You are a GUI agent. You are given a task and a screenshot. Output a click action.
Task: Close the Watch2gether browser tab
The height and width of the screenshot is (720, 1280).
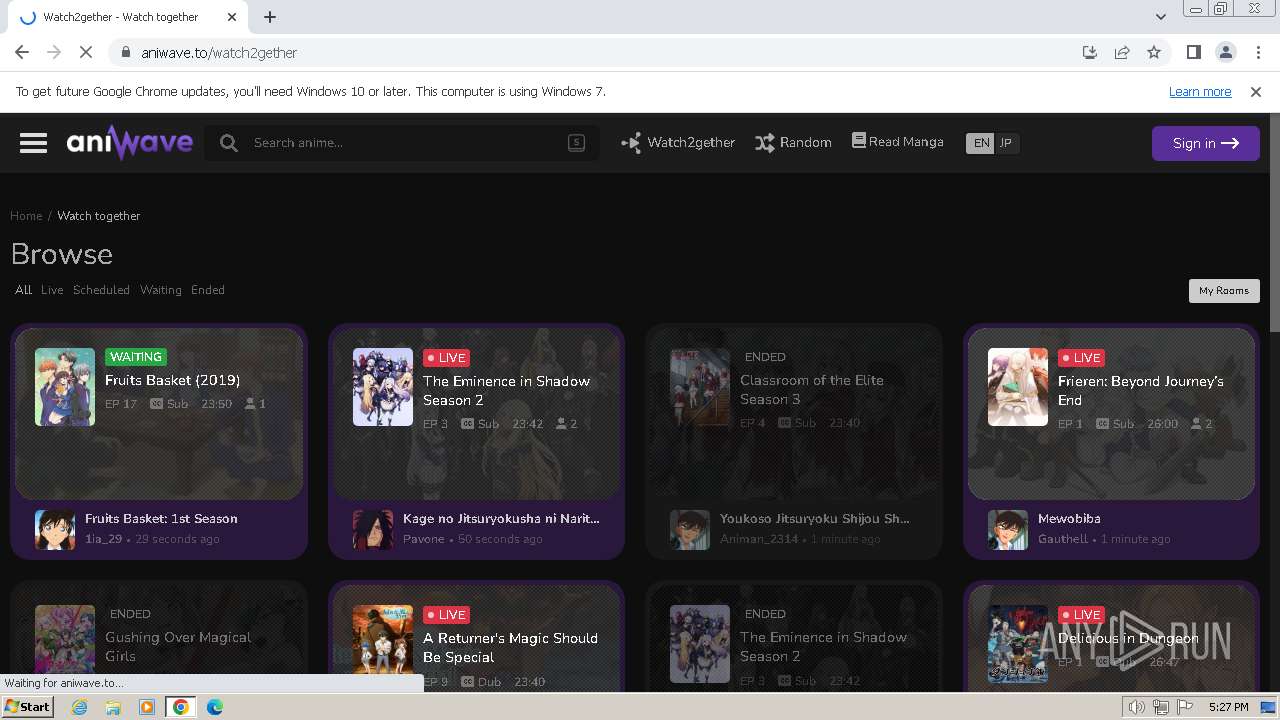pyautogui.click(x=232, y=17)
